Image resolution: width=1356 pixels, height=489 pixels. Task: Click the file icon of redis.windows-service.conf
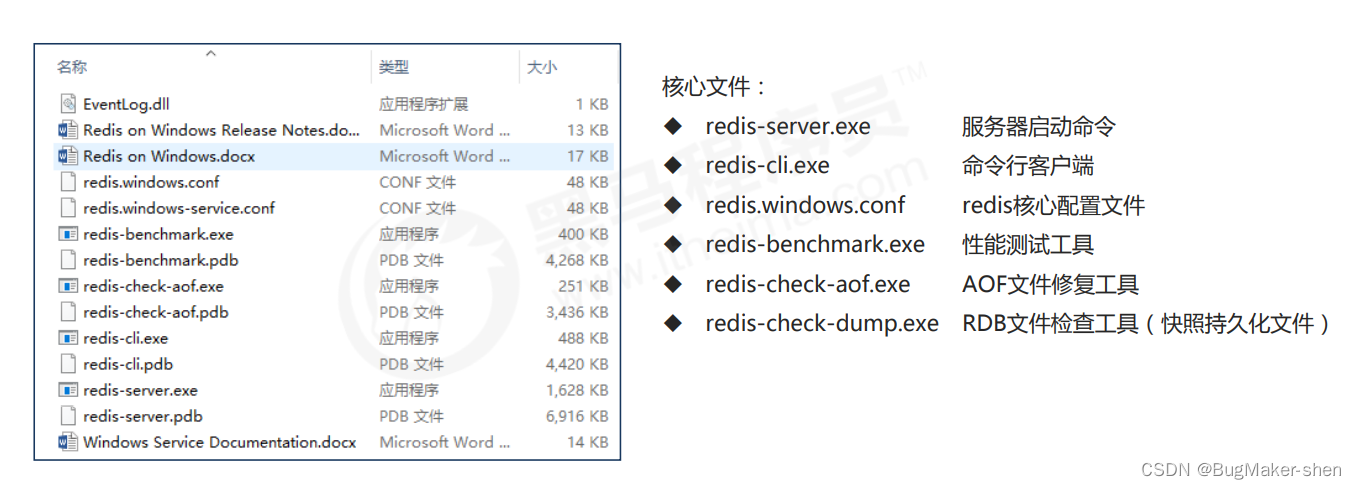tap(68, 208)
